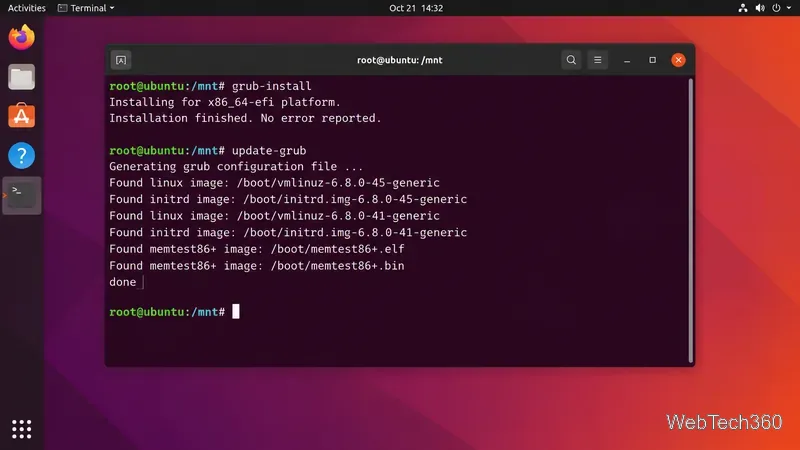Image resolution: width=800 pixels, height=450 pixels.
Task: Click the "done" output line
Action: pyautogui.click(x=122, y=282)
